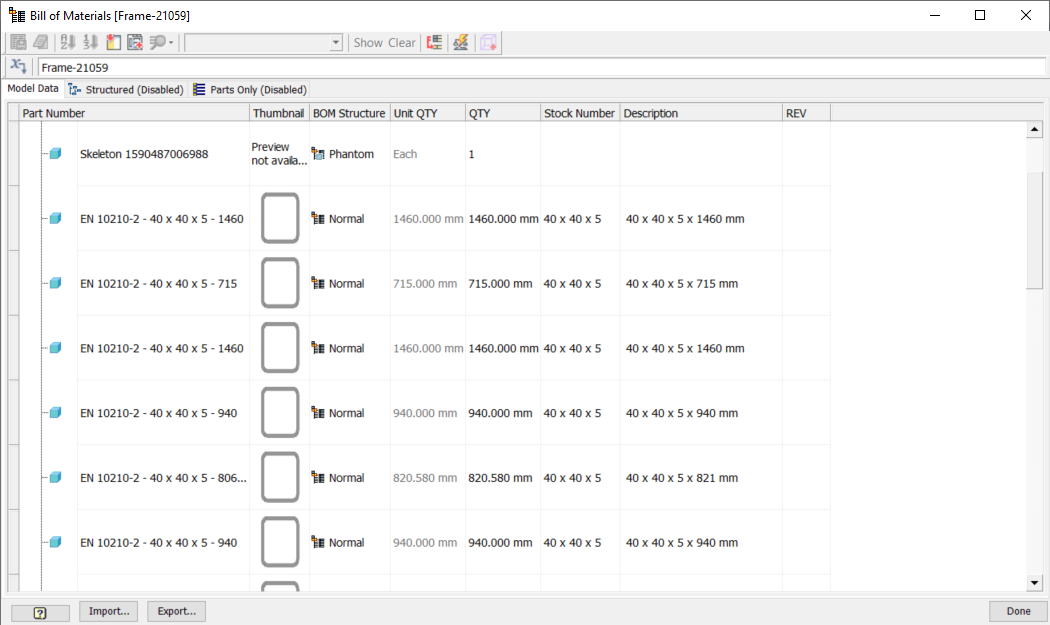Click the thumbnail for the 1460 mm tube

[x=280, y=218]
